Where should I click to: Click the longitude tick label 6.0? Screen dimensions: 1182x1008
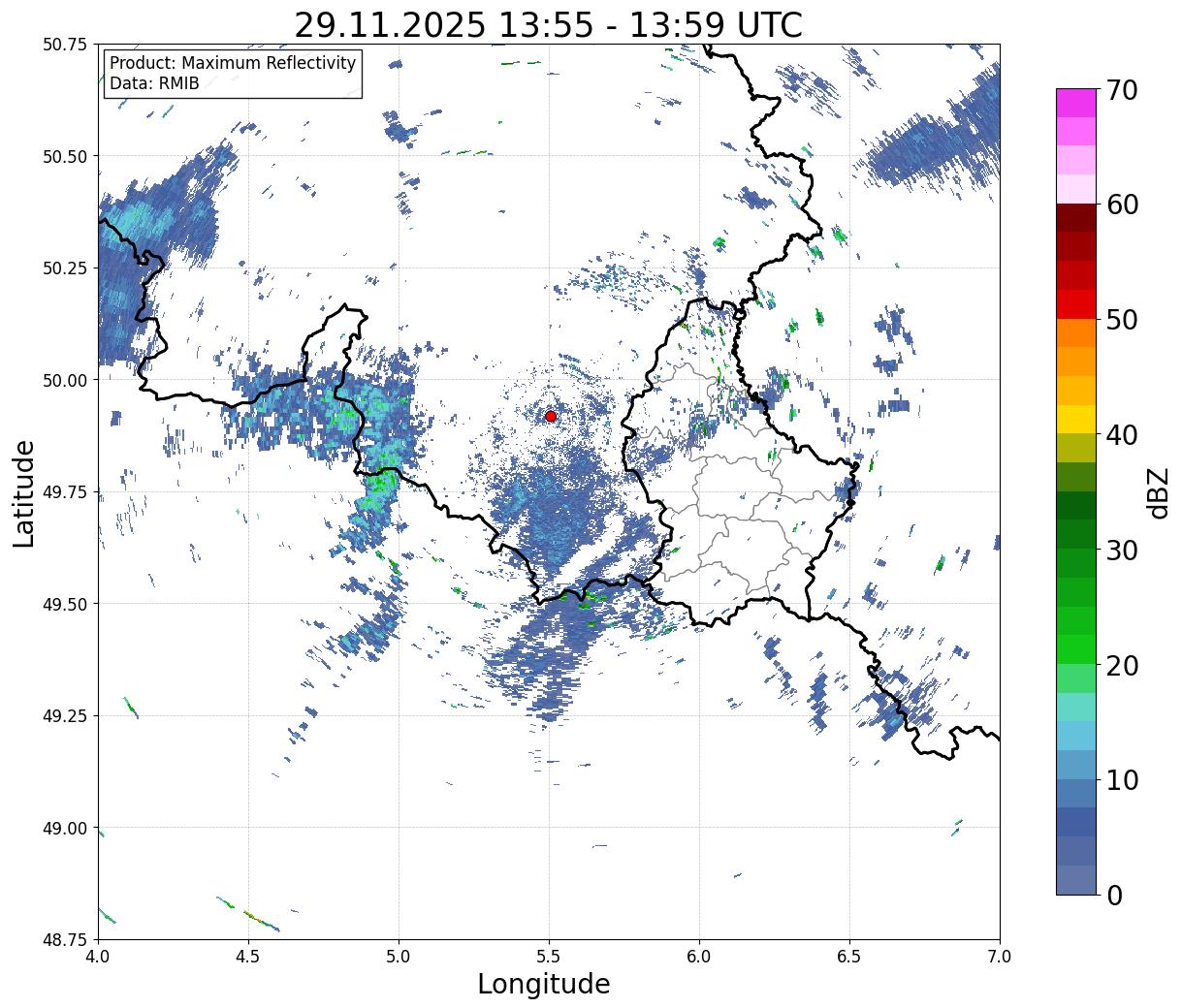coord(699,956)
